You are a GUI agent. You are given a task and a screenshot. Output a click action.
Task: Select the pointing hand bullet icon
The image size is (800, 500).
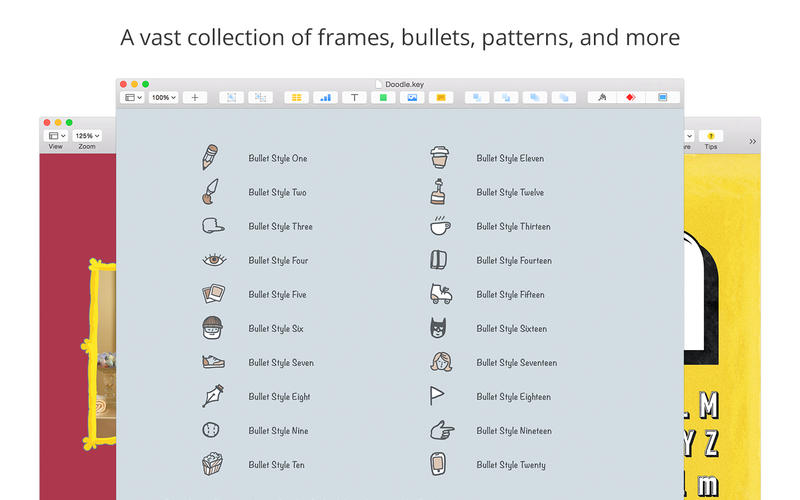(442, 430)
